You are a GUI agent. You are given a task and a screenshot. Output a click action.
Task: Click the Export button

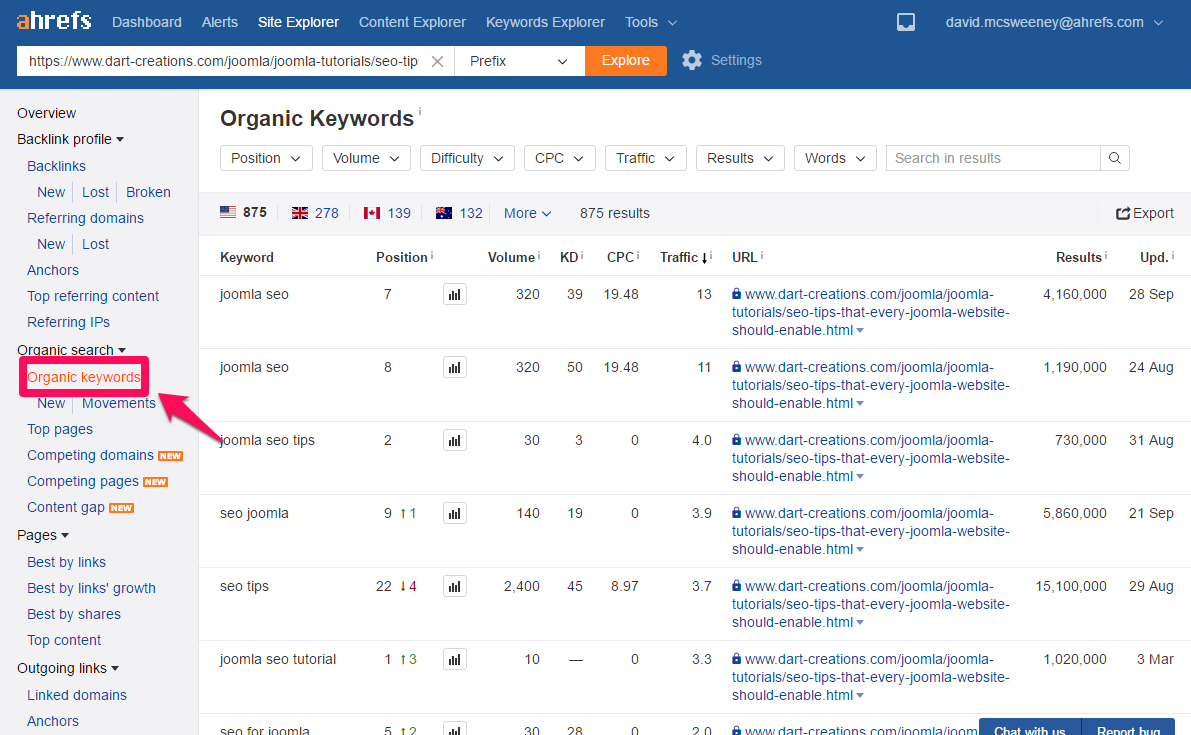coord(1145,213)
